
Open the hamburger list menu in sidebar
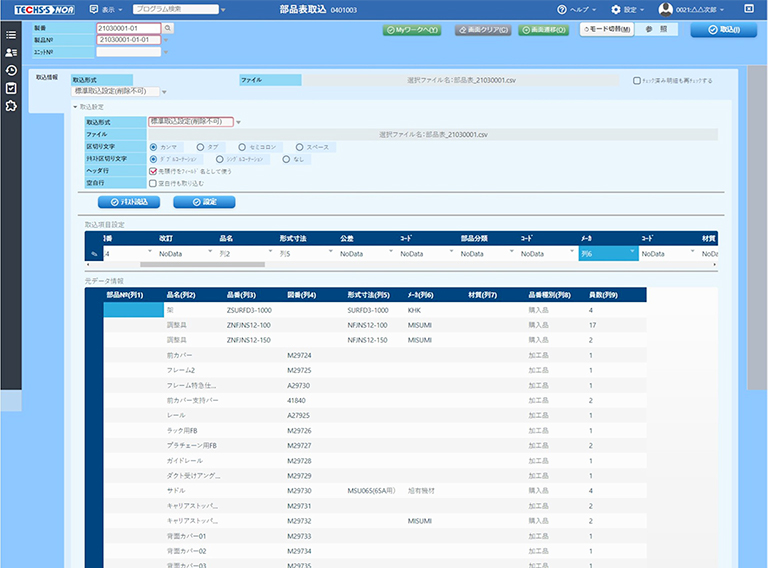click(x=10, y=34)
